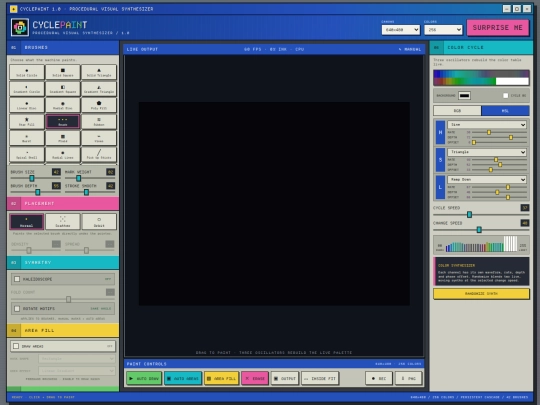The width and height of the screenshot is (540, 405).
Task: Select the Solid Triangle brush
Action: 99,72
